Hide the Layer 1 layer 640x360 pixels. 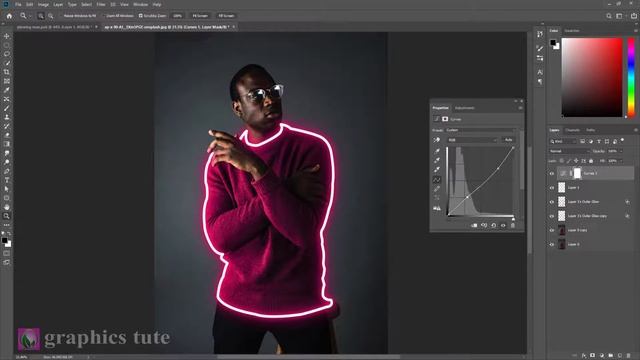tap(552, 188)
